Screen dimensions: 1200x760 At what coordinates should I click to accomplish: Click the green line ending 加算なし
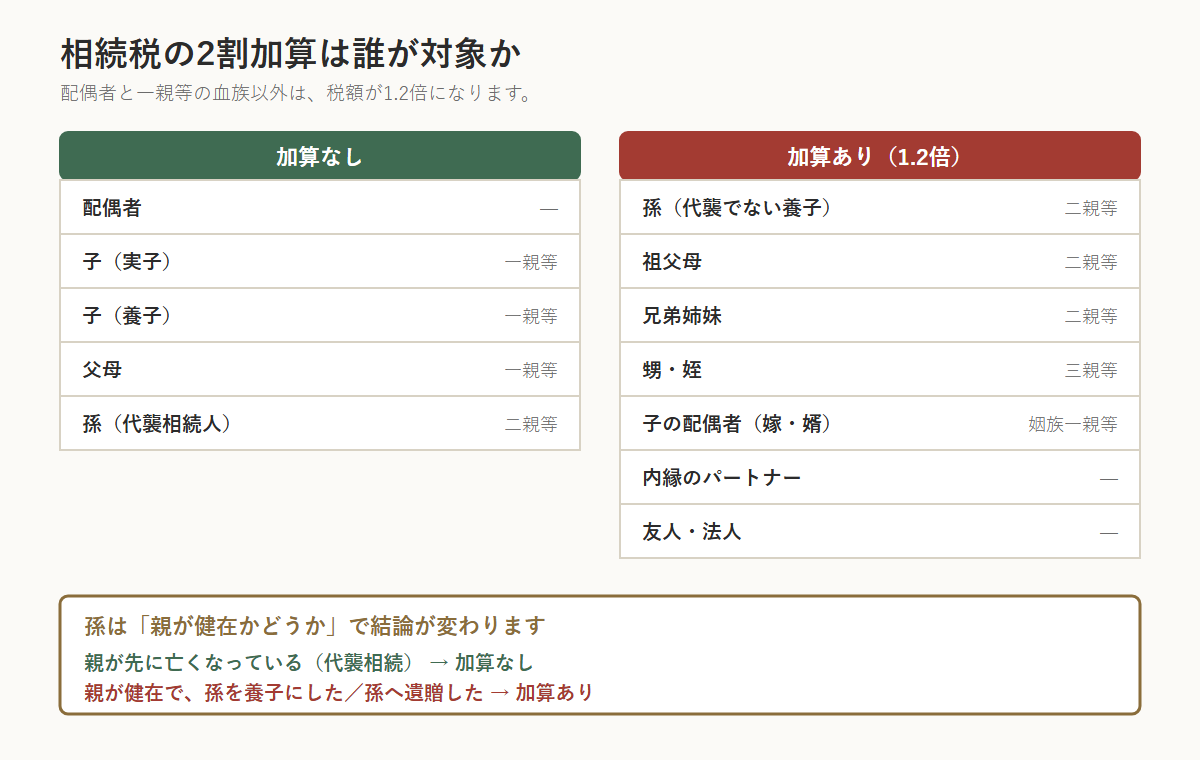309,663
